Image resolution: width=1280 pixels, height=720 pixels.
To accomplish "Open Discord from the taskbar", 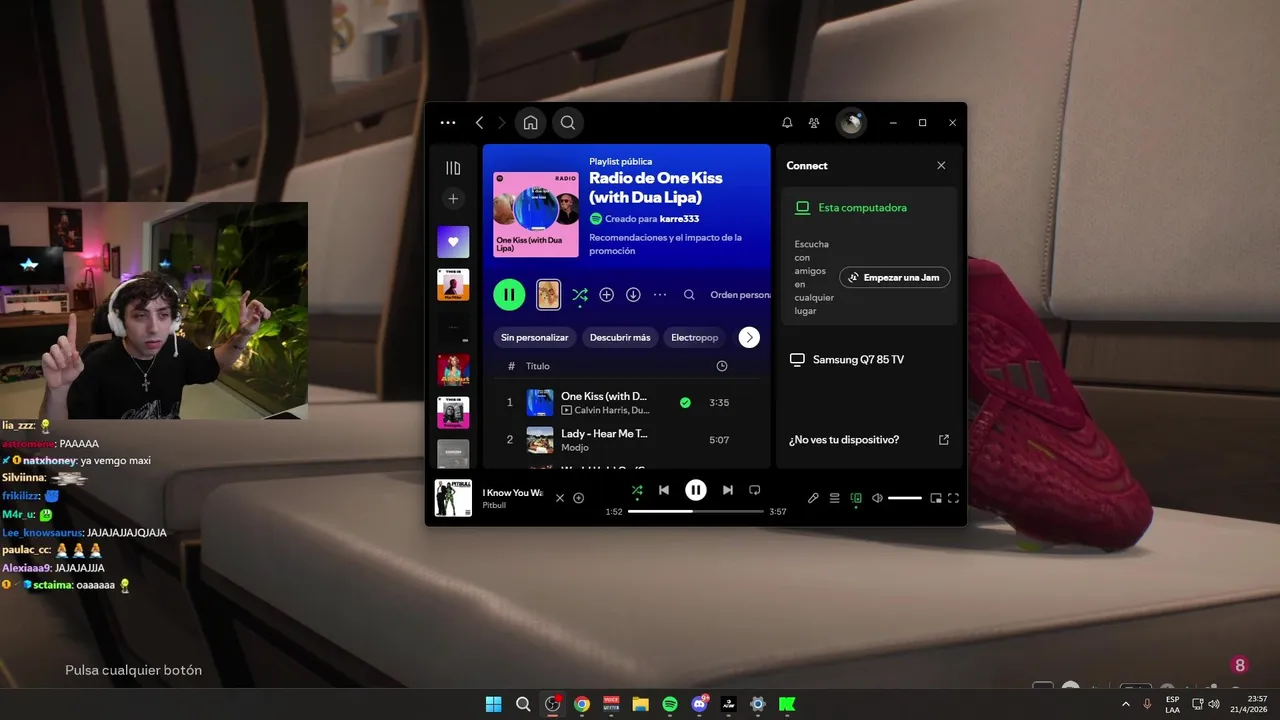I will coord(699,704).
